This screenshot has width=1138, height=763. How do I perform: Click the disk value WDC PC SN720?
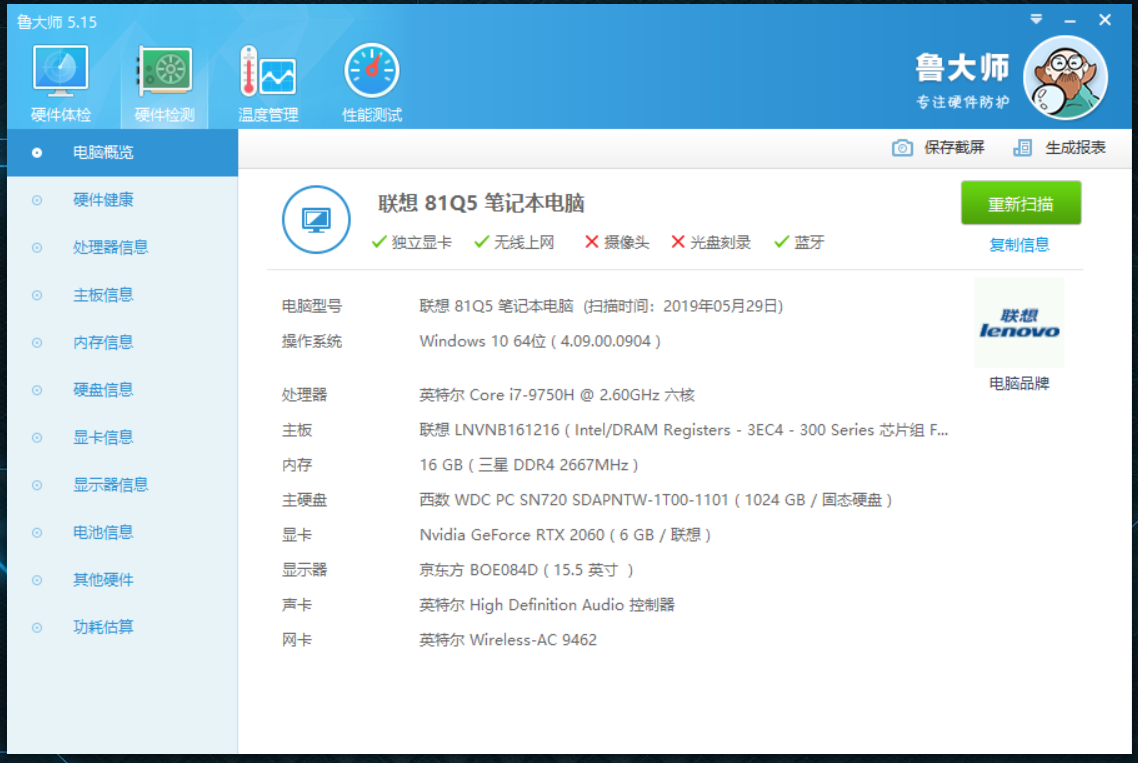click(655, 499)
